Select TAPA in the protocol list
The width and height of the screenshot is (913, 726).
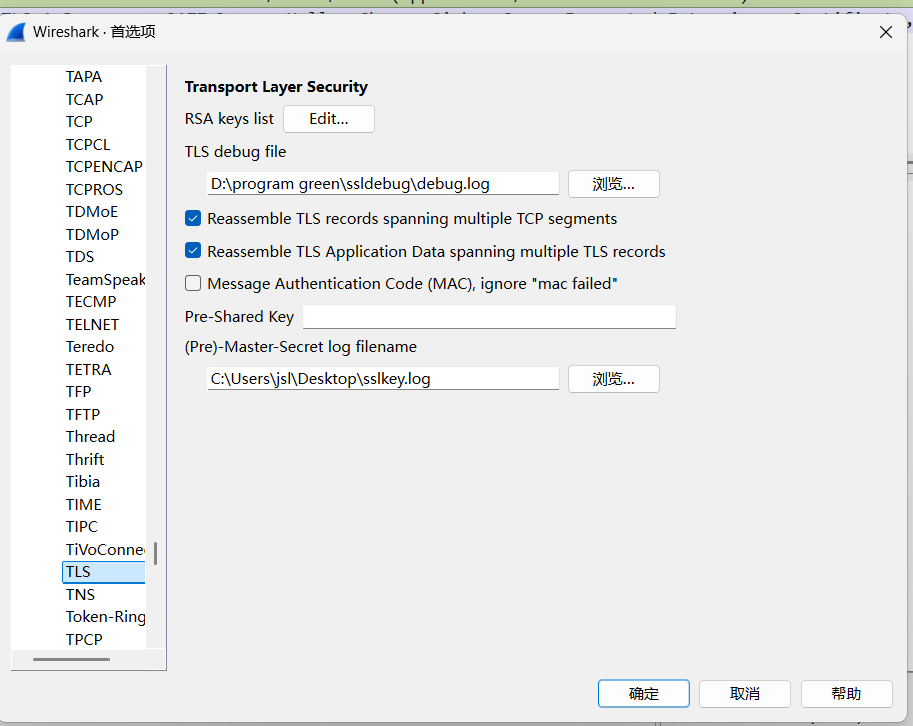pyautogui.click(x=83, y=77)
